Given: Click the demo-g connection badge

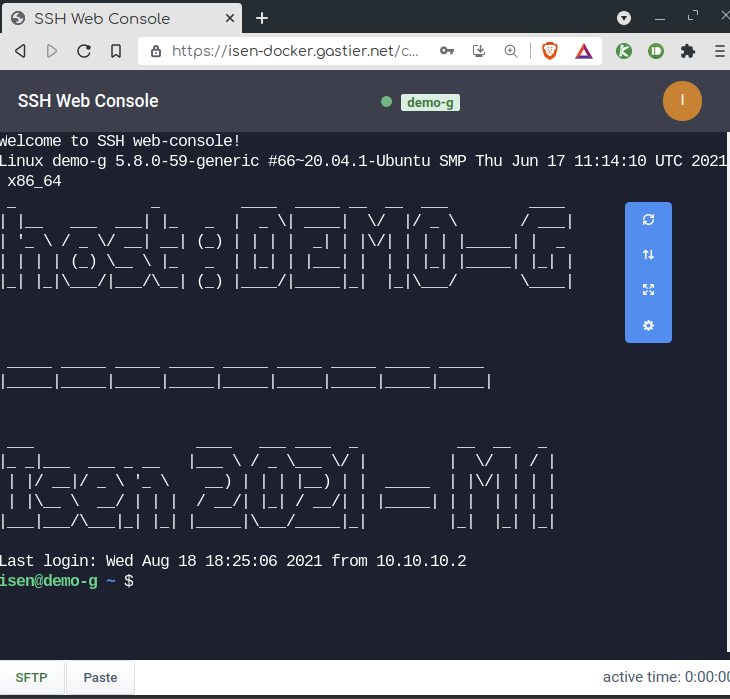Looking at the screenshot, I should tap(430, 102).
